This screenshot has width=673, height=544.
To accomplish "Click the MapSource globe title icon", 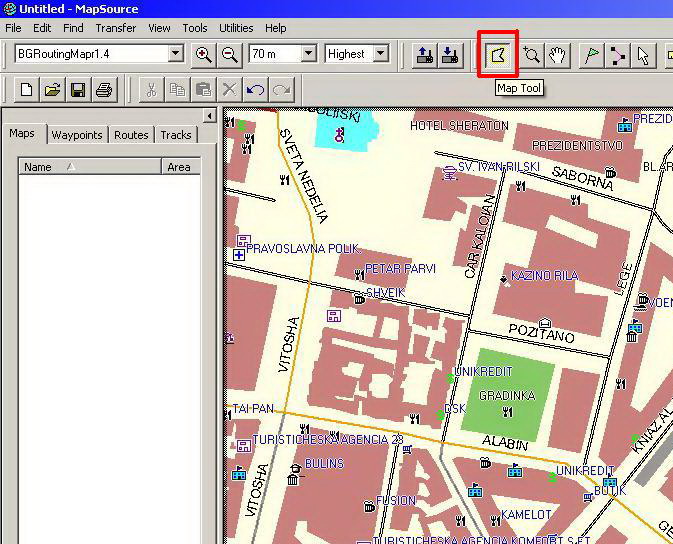I will (9, 9).
